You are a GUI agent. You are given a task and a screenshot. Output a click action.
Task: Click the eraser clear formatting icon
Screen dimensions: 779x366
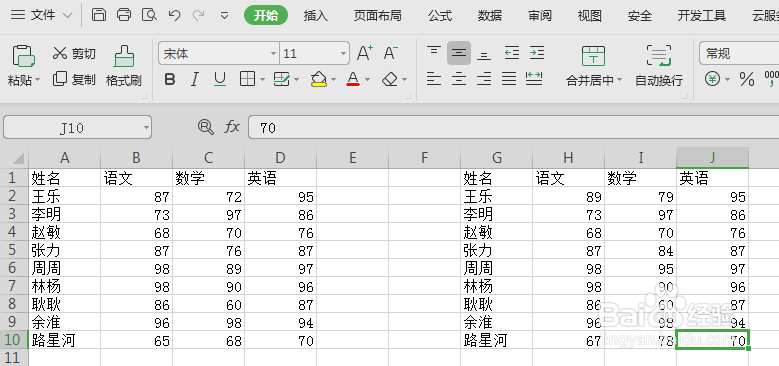coord(390,79)
